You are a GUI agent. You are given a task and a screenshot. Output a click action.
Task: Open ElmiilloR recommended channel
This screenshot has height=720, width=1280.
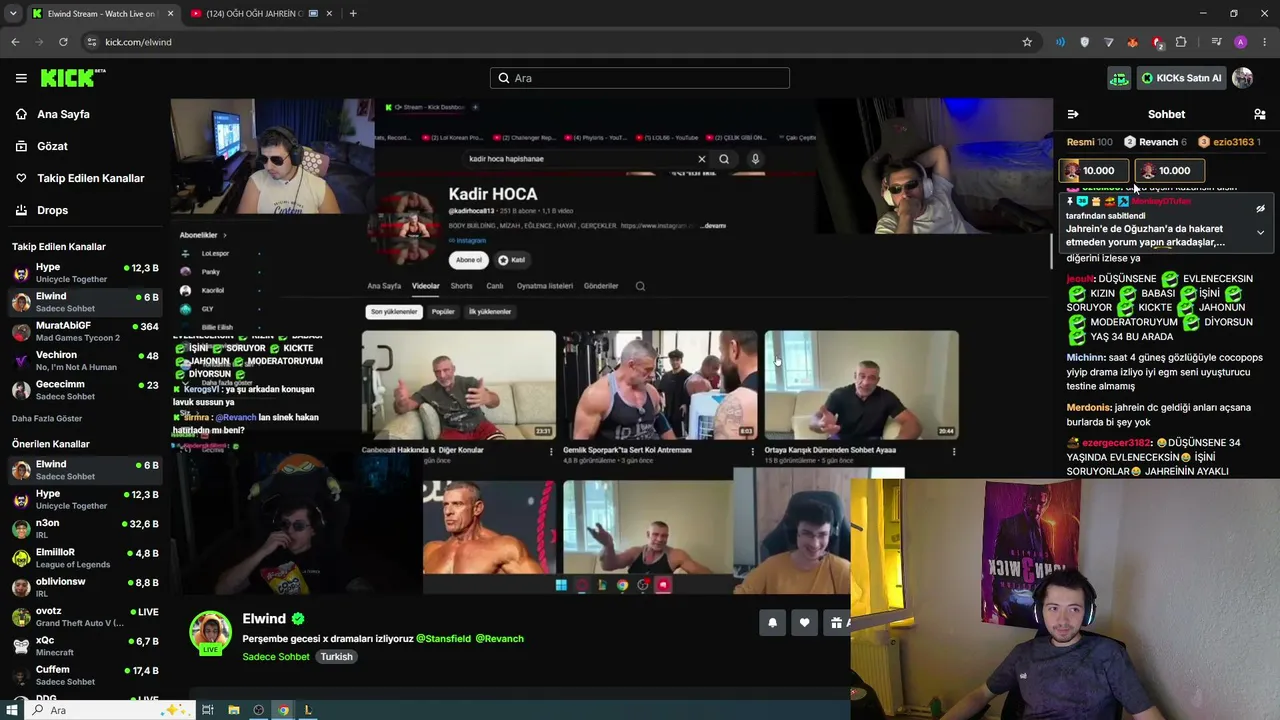point(85,558)
